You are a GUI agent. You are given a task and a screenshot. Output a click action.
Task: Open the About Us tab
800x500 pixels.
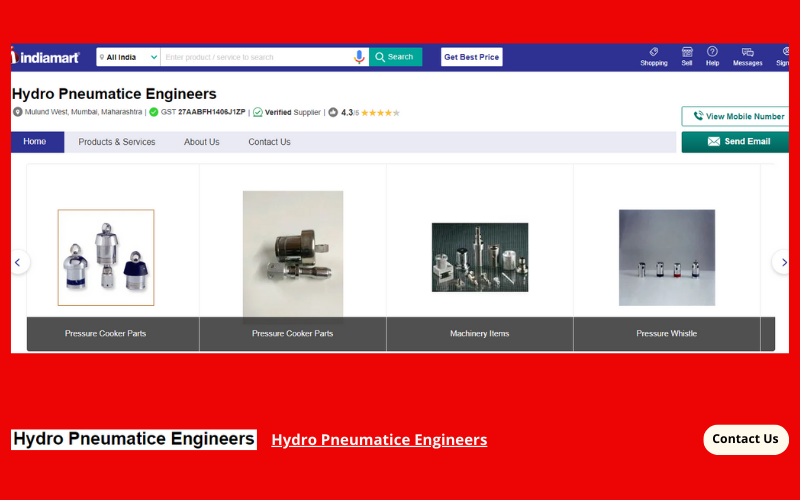pos(202,142)
